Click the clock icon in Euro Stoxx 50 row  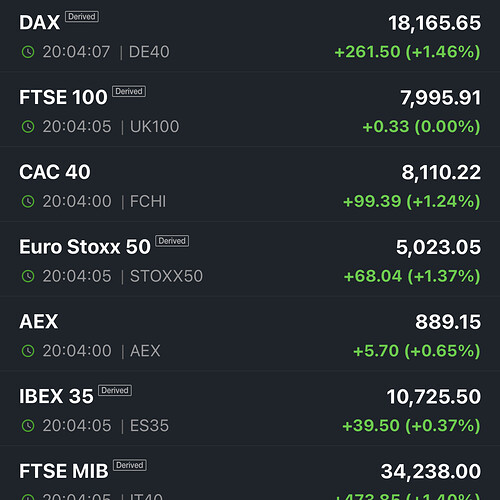pyautogui.click(x=28, y=276)
